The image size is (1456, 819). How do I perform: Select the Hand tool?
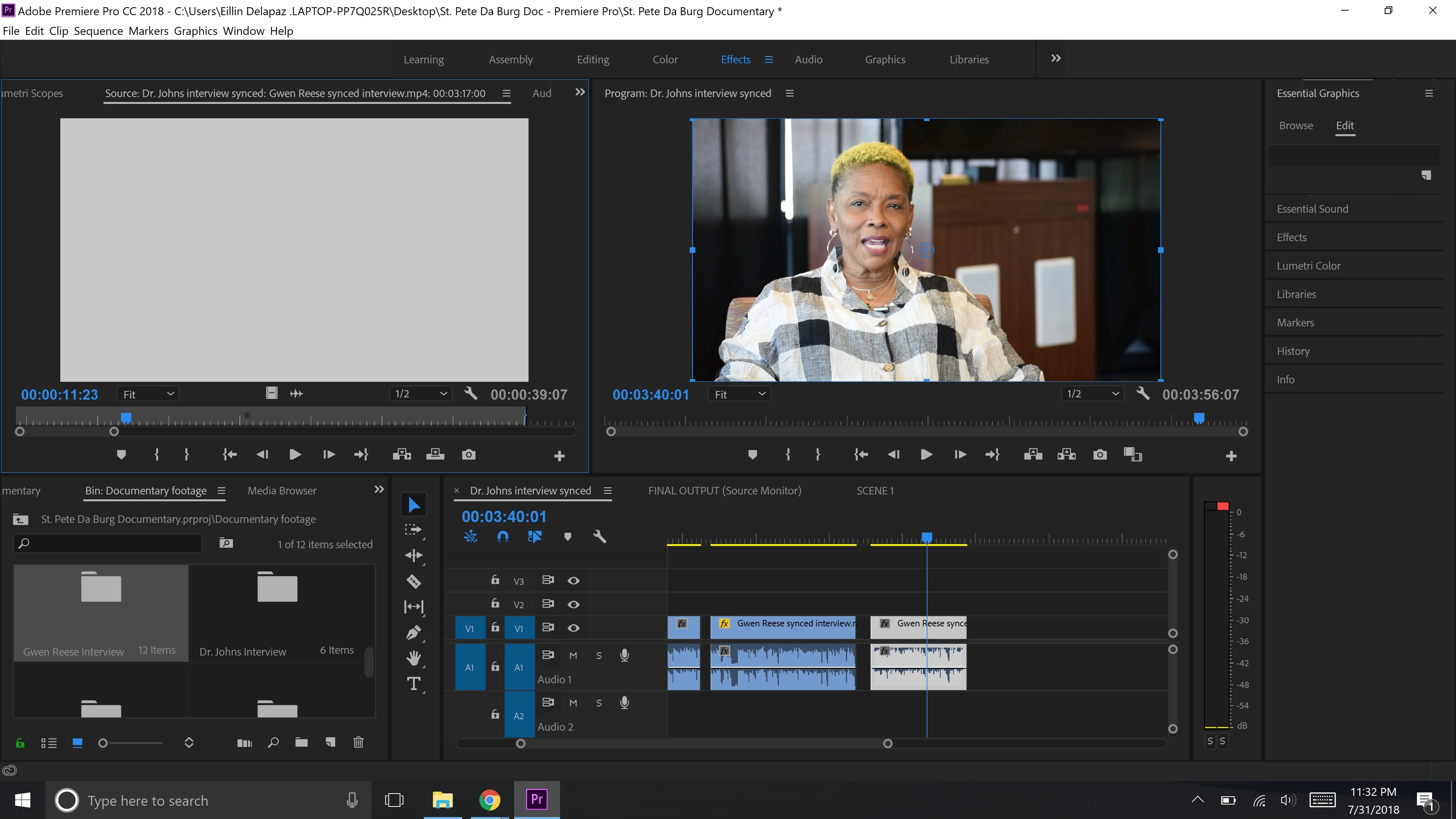click(x=414, y=658)
